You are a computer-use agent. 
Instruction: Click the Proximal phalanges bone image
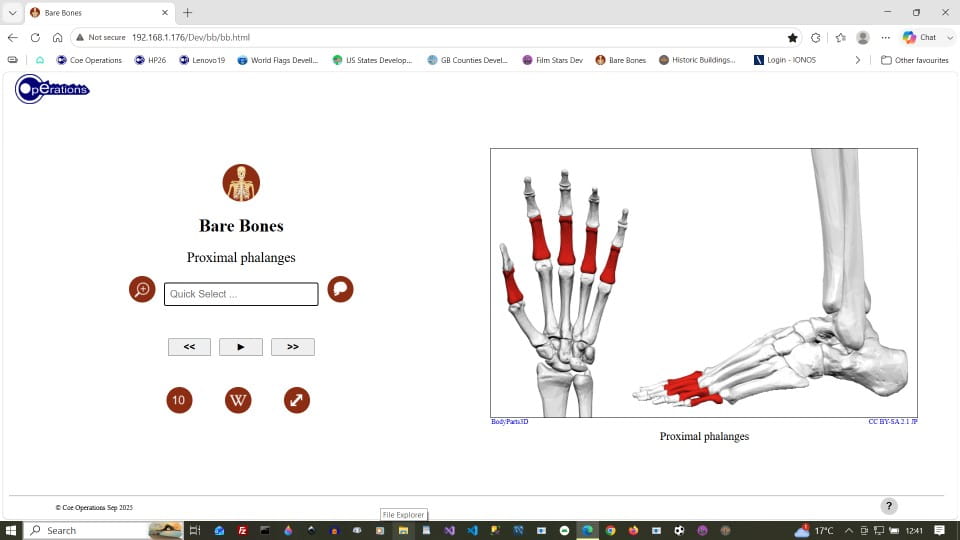click(704, 283)
